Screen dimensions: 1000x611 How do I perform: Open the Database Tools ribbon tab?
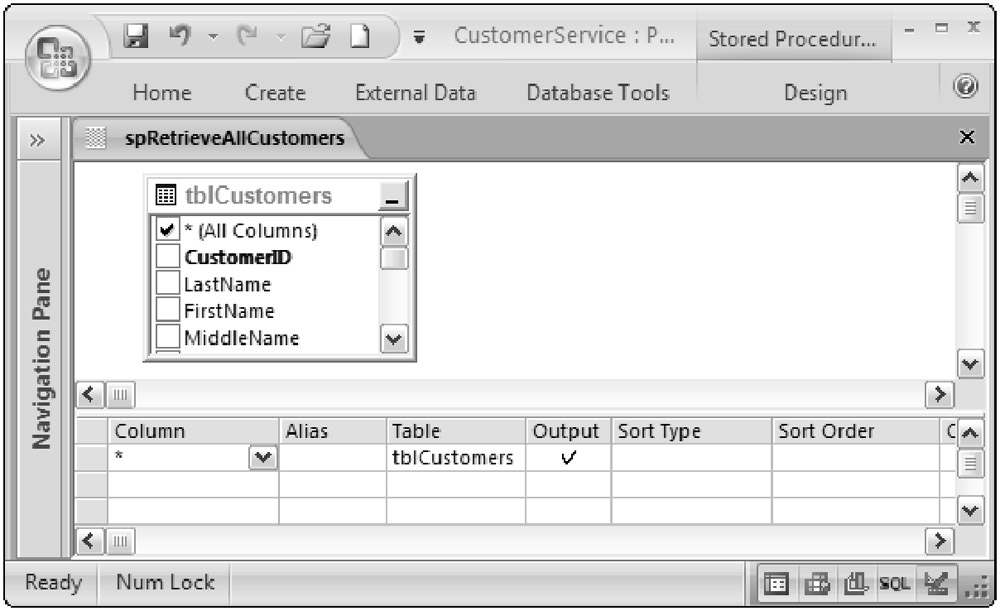pos(597,93)
